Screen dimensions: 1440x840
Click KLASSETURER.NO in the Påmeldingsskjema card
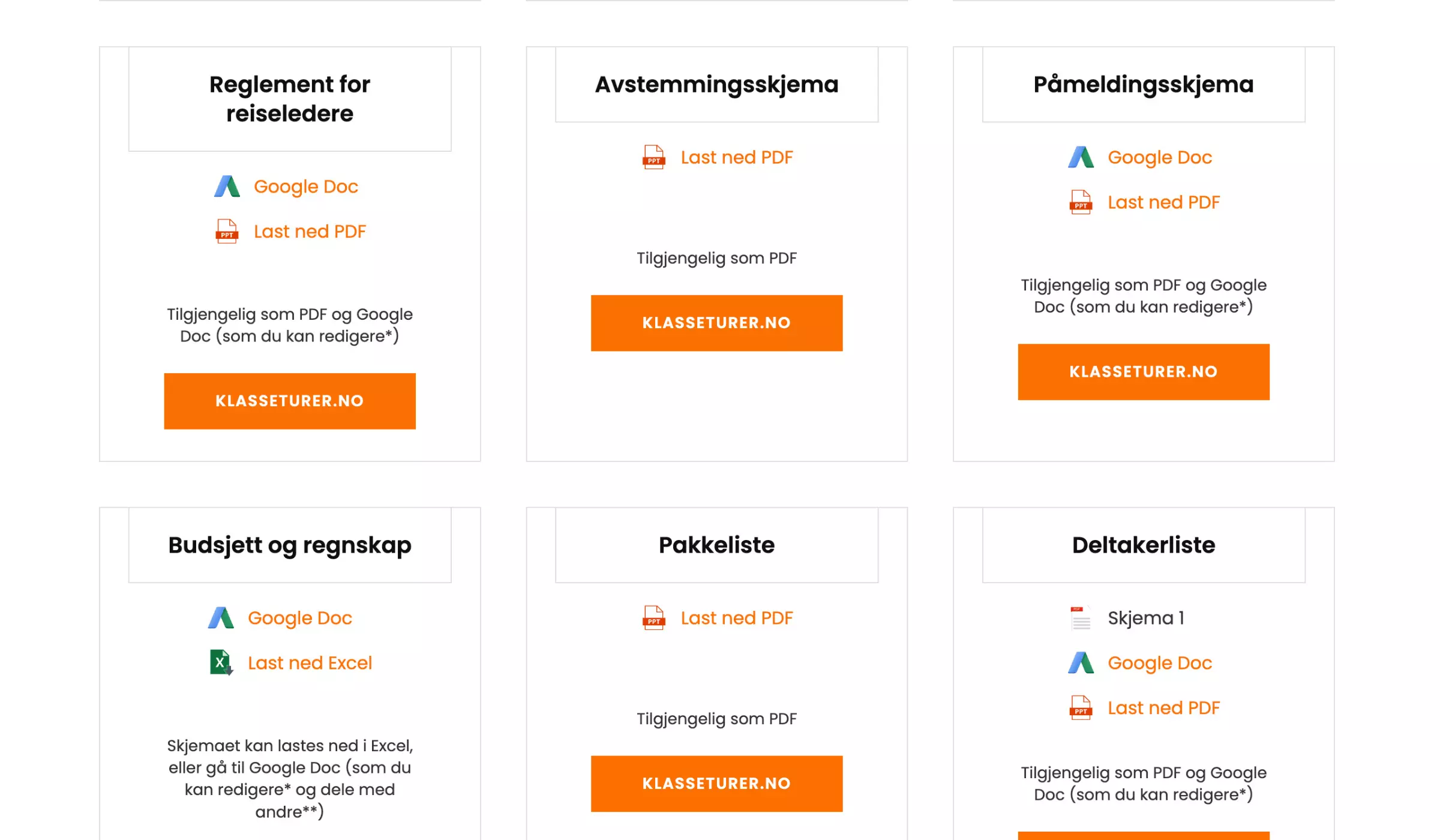(1143, 372)
